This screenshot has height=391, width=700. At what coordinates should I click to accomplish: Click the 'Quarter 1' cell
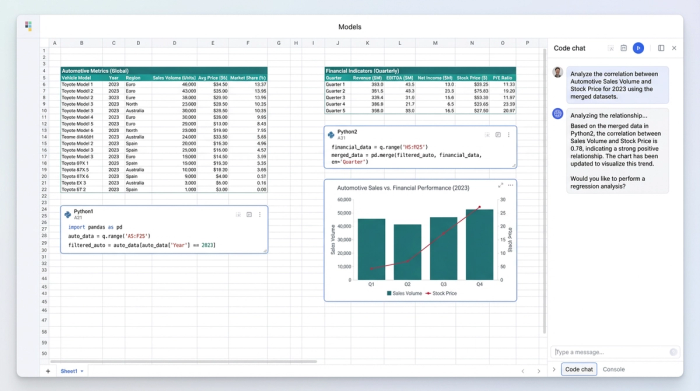pyautogui.click(x=335, y=84)
